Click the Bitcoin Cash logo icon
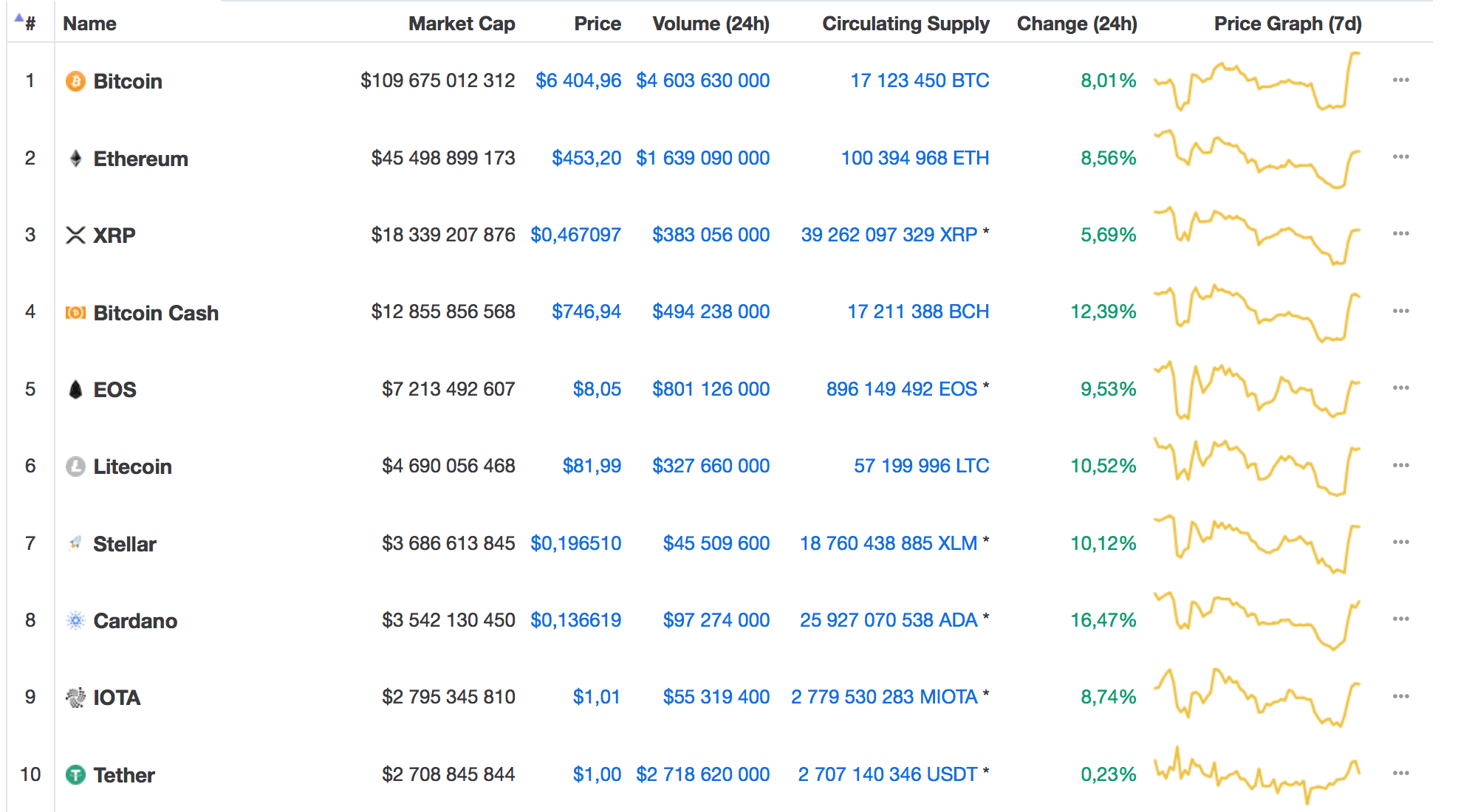This screenshot has width=1458, height=812. click(x=75, y=312)
